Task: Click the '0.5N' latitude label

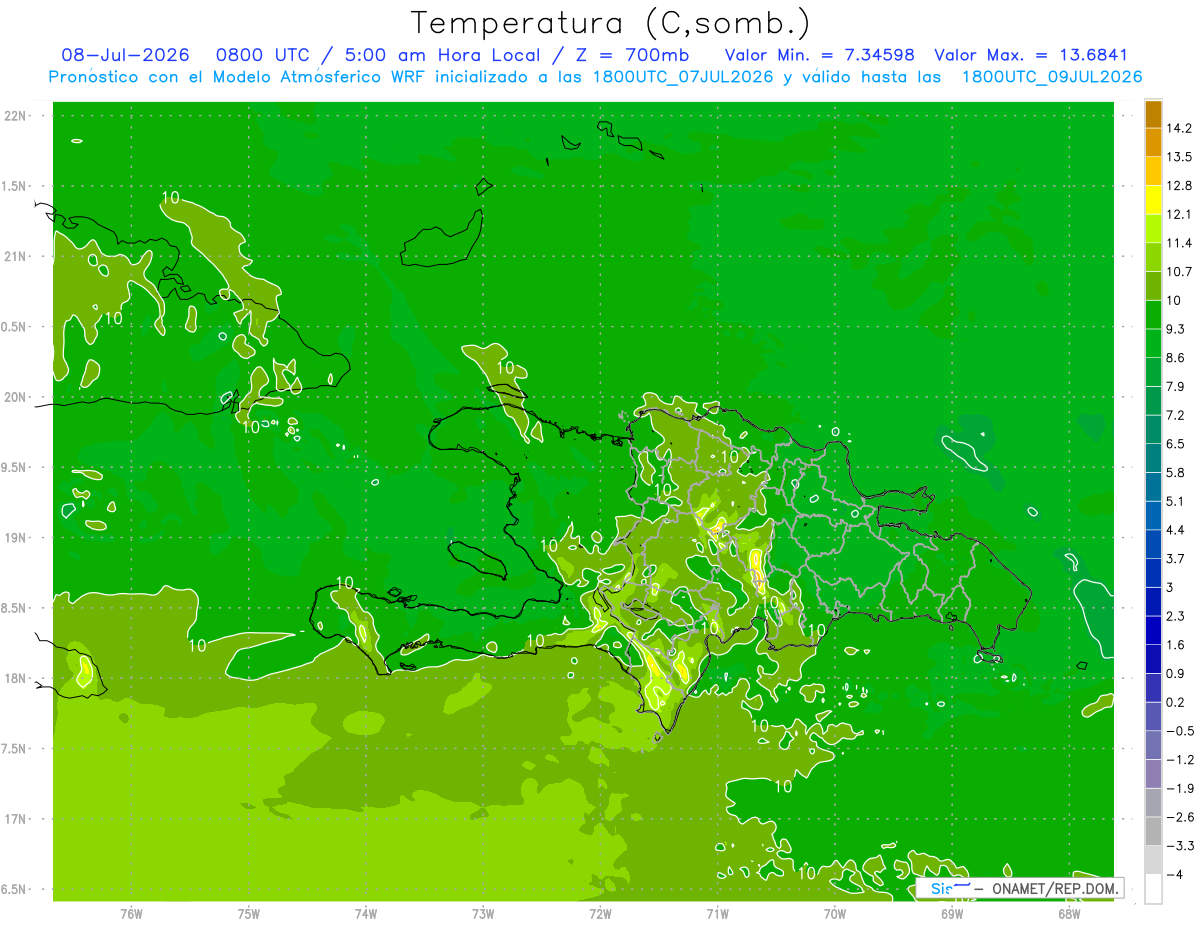Action: click(x=14, y=327)
